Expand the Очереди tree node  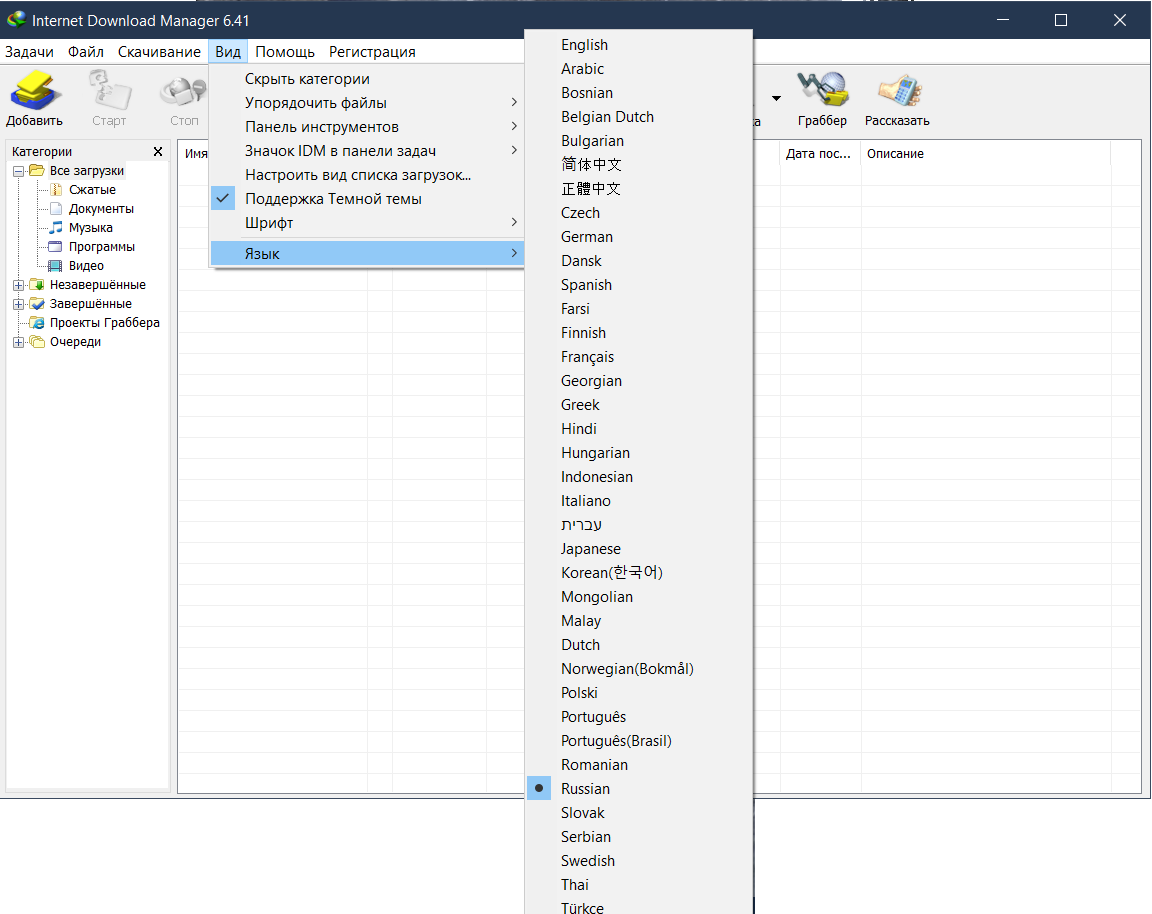coord(18,342)
